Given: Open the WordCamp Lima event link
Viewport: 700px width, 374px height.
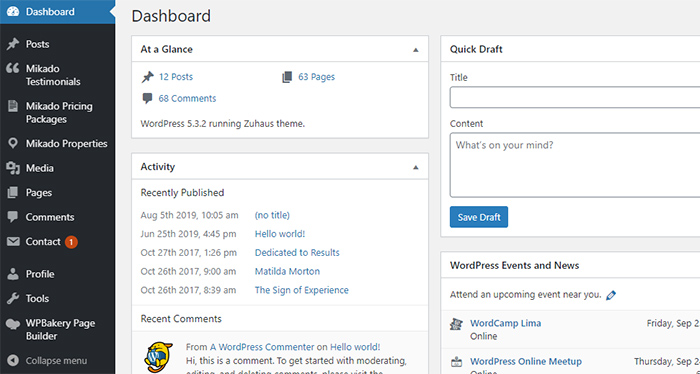Looking at the screenshot, I should pos(505,323).
